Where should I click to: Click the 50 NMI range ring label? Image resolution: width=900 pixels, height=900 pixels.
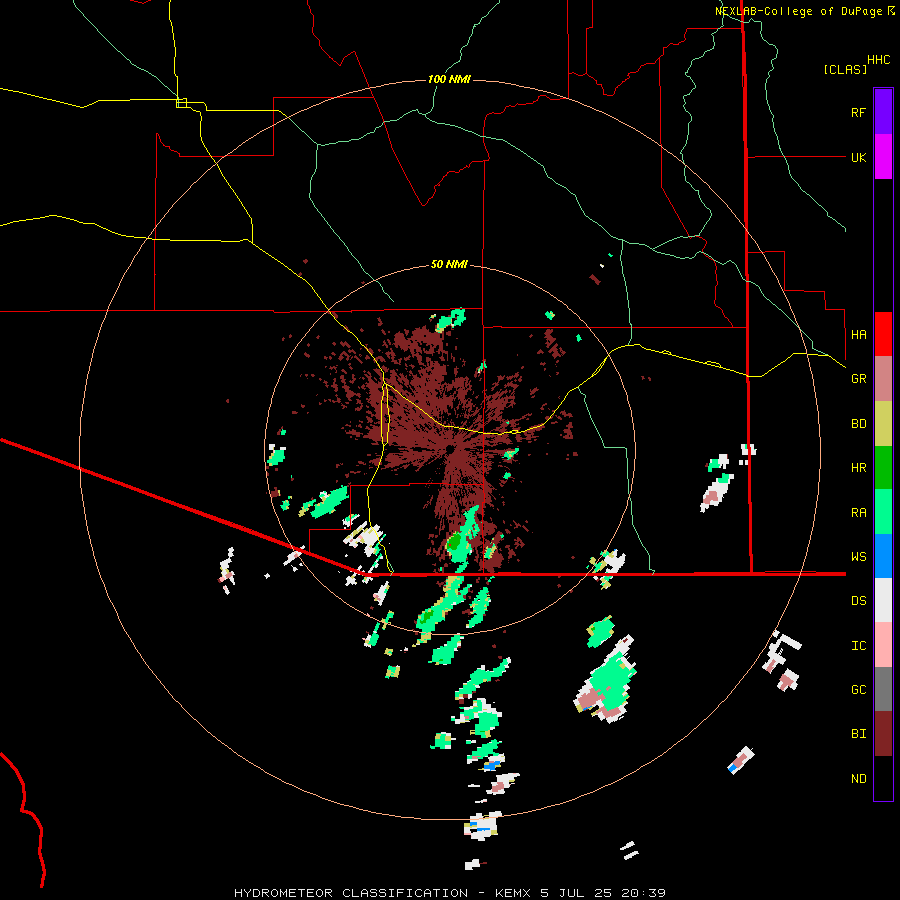point(449,265)
